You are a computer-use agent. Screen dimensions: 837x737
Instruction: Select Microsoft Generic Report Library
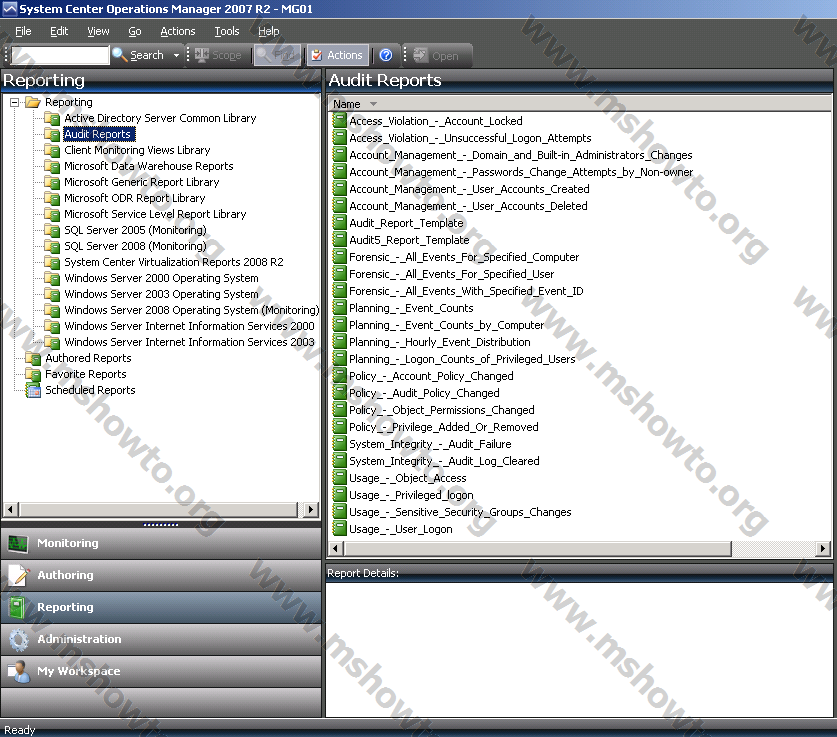[142, 182]
